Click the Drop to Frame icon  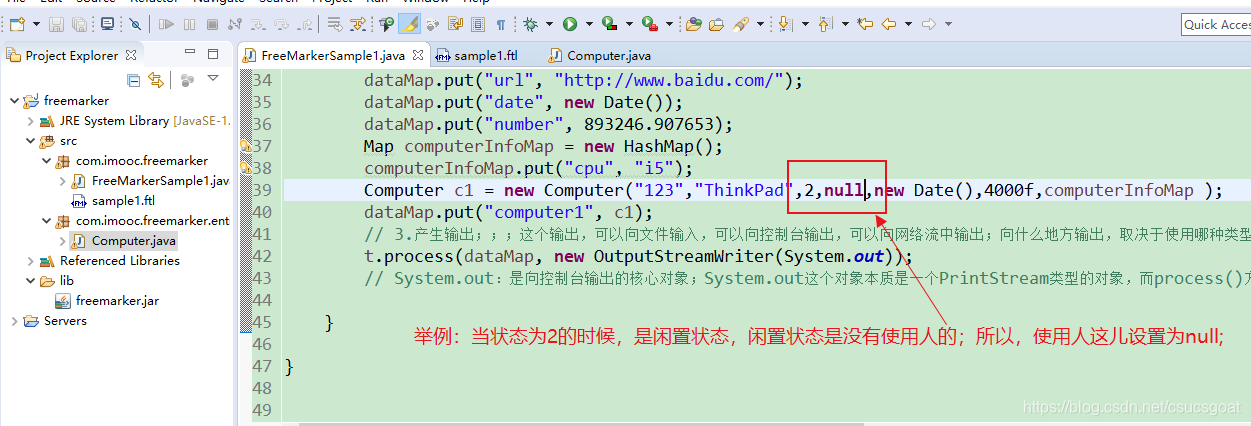click(x=334, y=24)
